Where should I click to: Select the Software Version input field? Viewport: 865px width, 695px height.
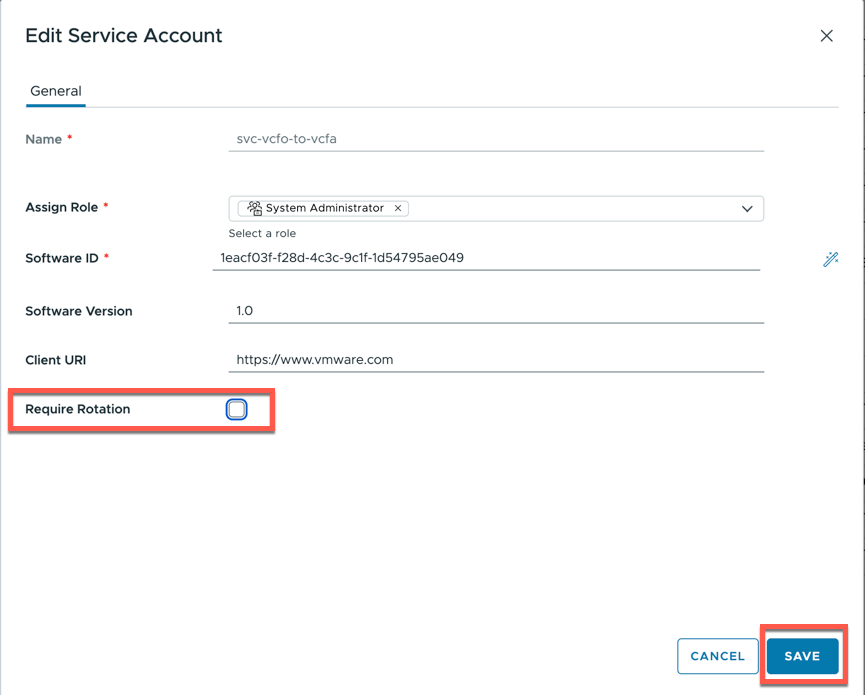495,311
